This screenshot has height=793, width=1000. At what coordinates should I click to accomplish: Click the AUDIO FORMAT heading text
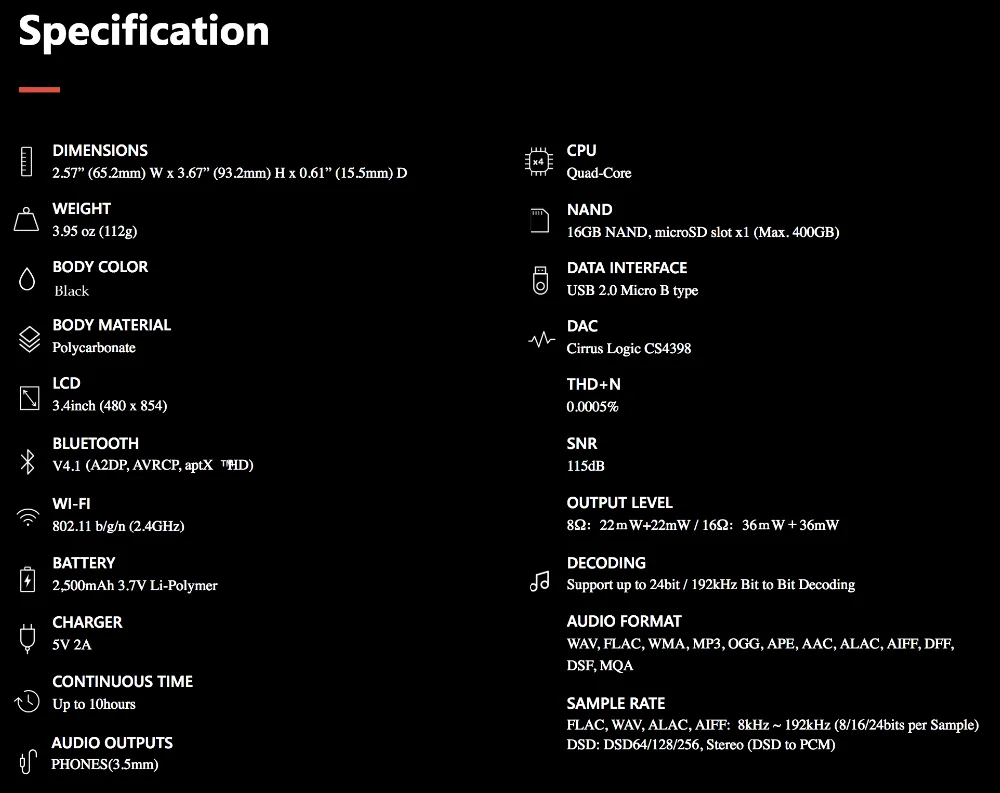coord(624,621)
